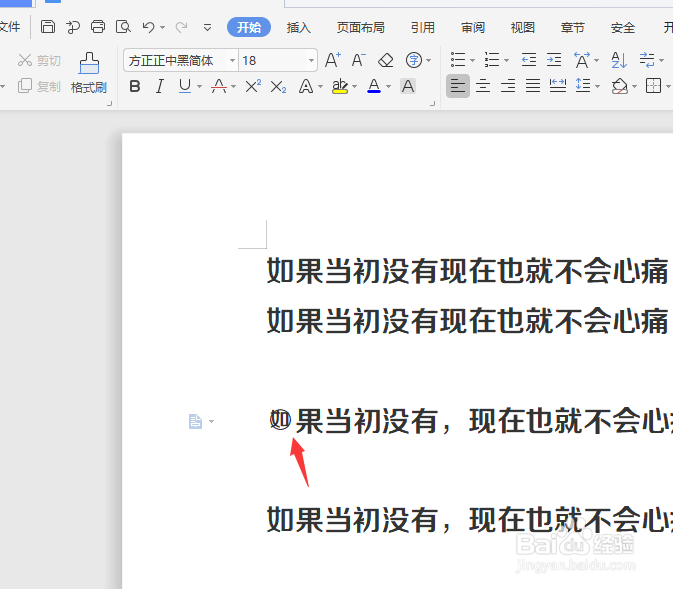This screenshot has width=673, height=589.
Task: Open bullet list style dropdown arrow
Action: (x=473, y=61)
